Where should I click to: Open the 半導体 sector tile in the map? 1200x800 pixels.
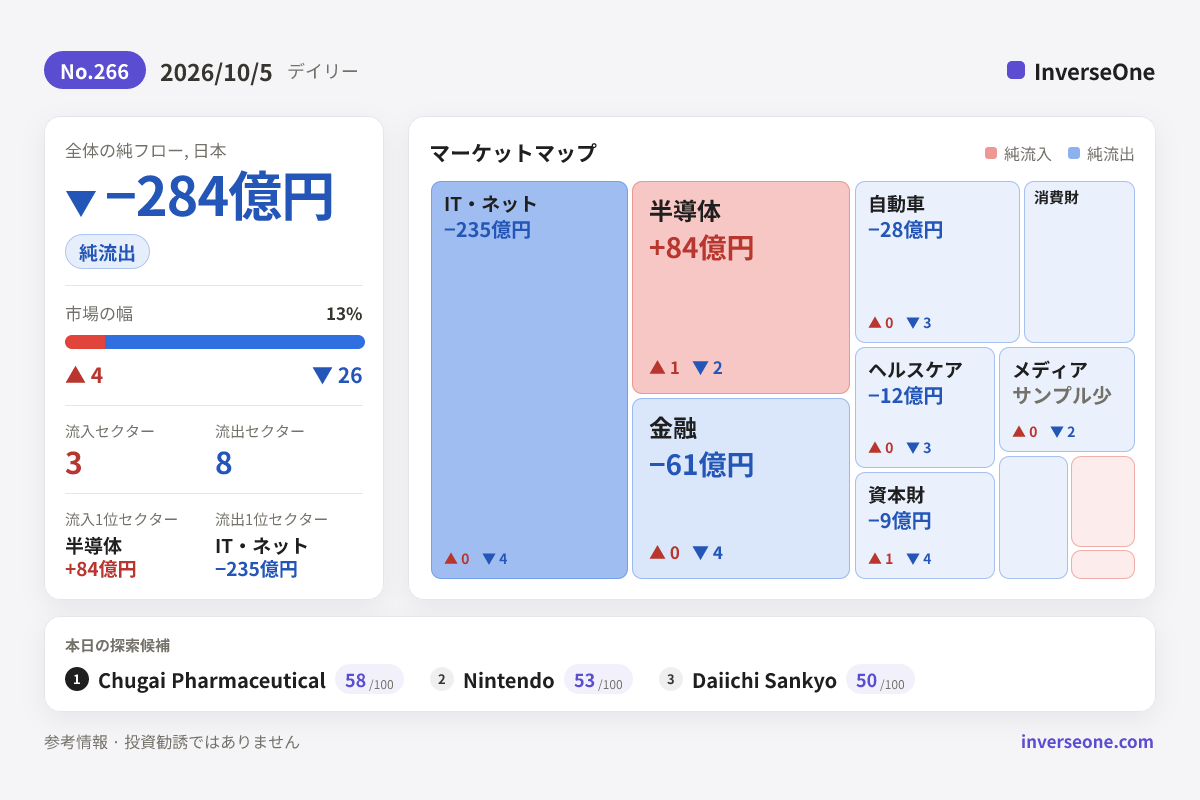coord(741,287)
